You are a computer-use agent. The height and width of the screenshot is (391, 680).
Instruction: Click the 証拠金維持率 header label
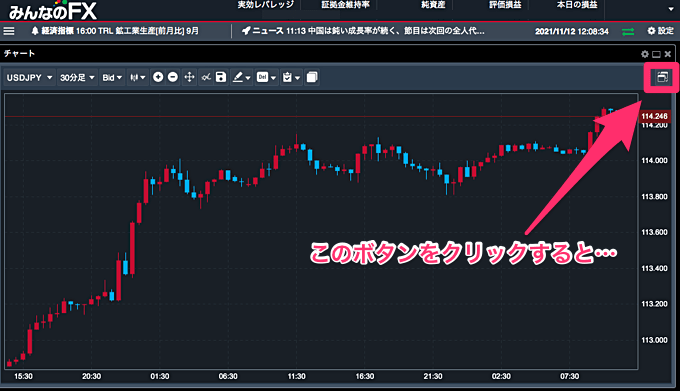pyautogui.click(x=346, y=5)
